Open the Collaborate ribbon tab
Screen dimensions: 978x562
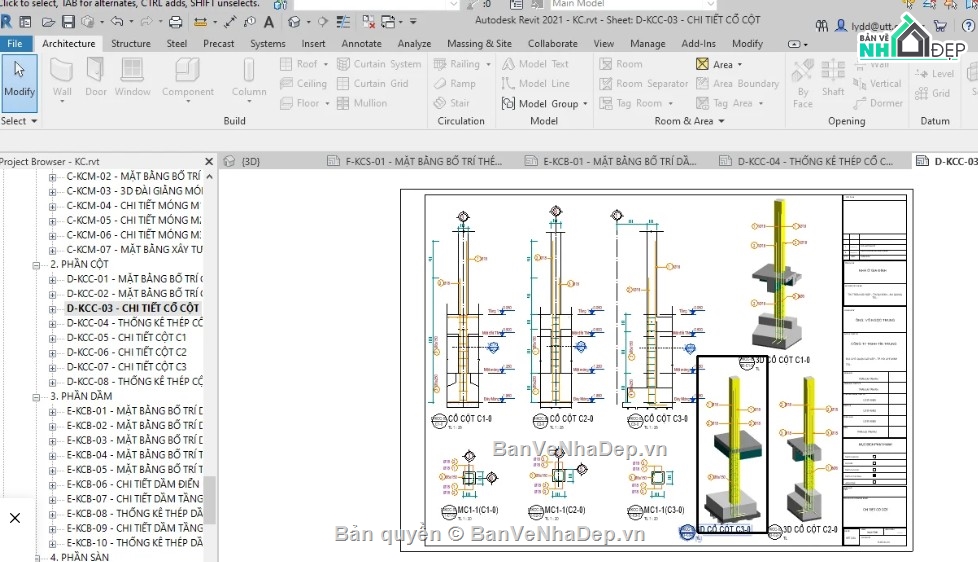pyautogui.click(x=553, y=44)
